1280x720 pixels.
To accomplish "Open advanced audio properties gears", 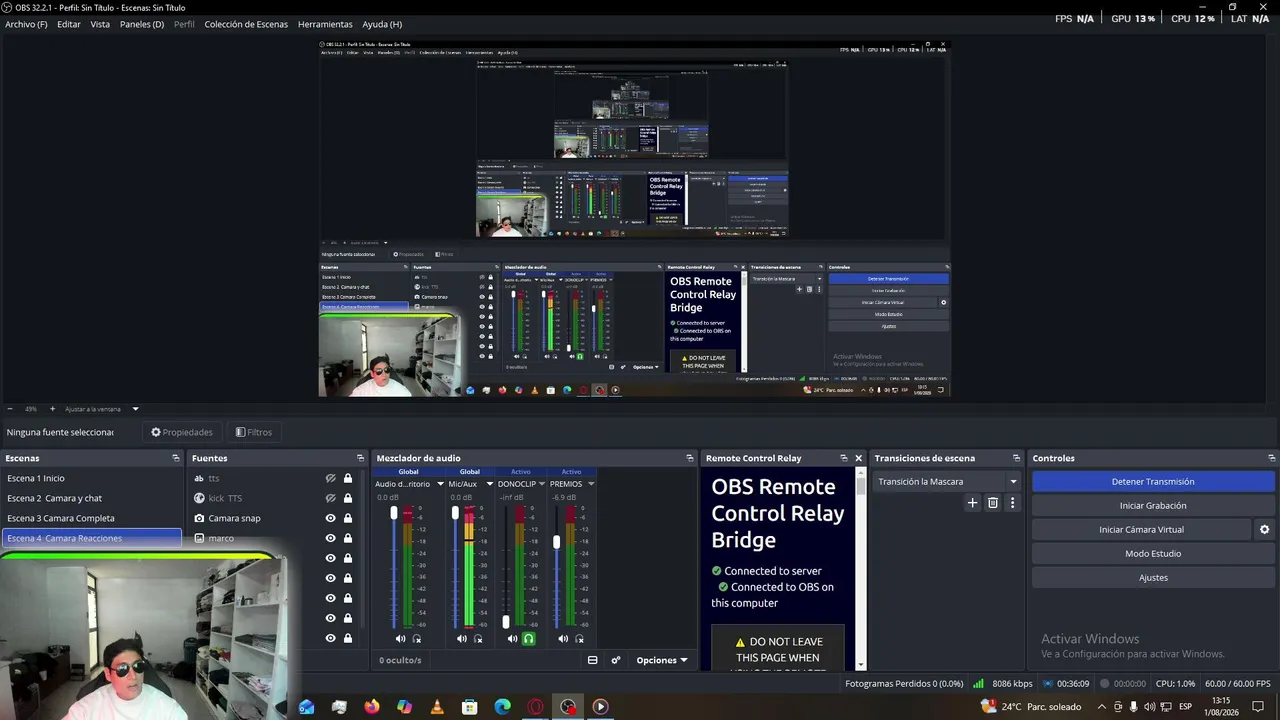I will click(x=616, y=660).
